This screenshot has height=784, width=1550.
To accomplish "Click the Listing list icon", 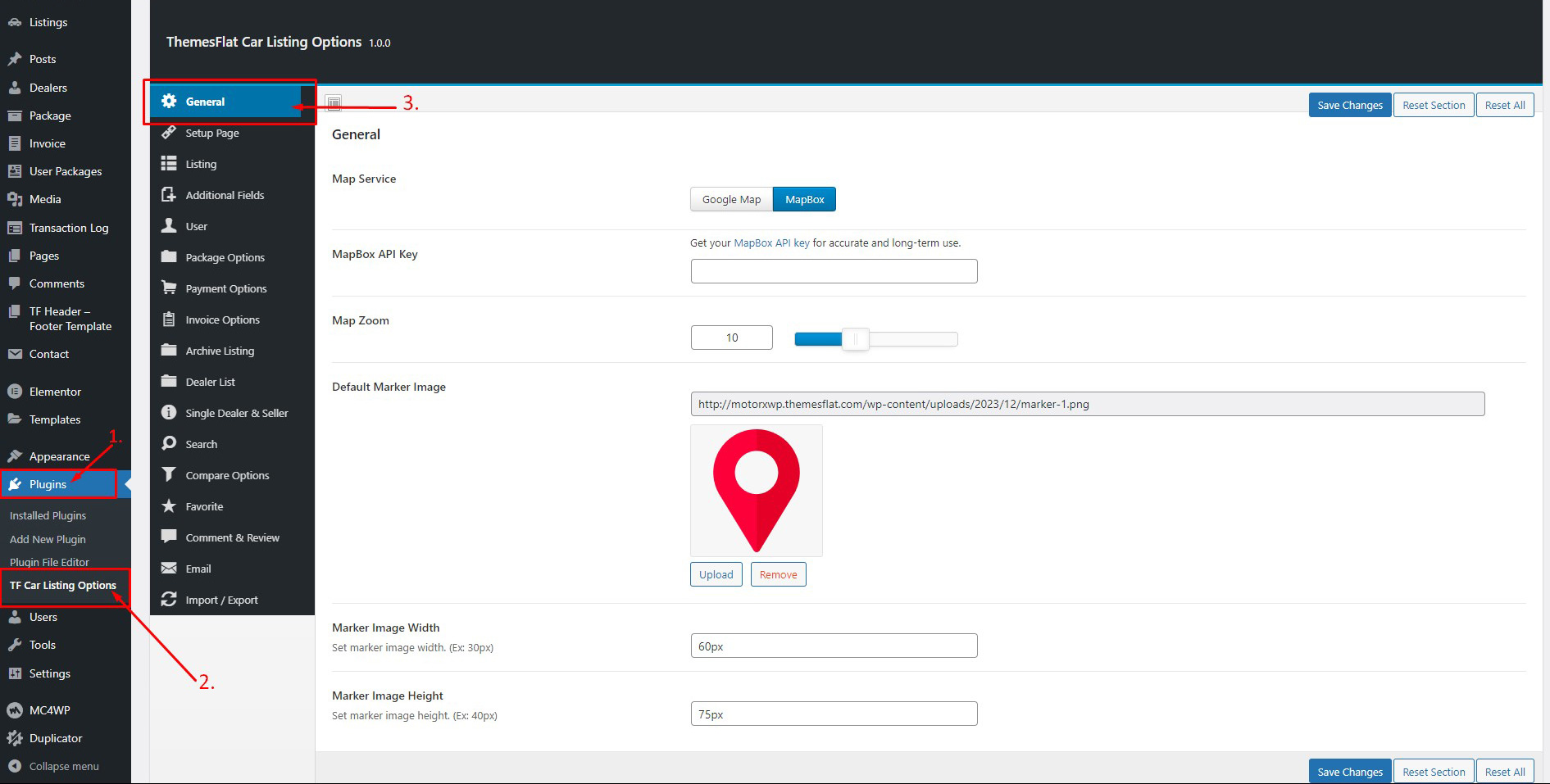I will 169,163.
